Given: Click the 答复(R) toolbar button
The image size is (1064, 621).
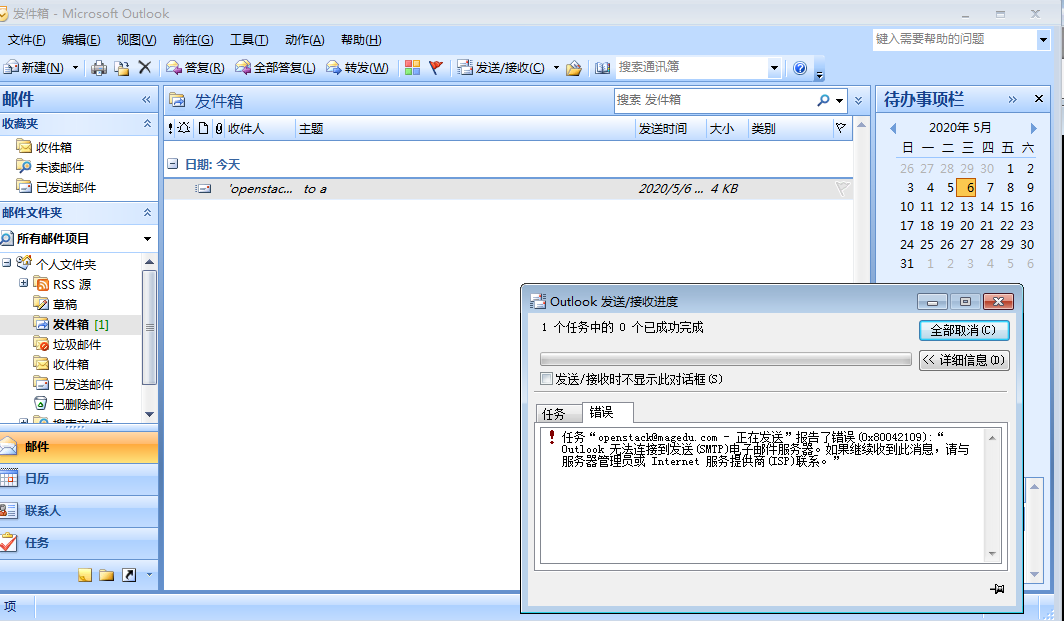Looking at the screenshot, I should tap(195, 68).
